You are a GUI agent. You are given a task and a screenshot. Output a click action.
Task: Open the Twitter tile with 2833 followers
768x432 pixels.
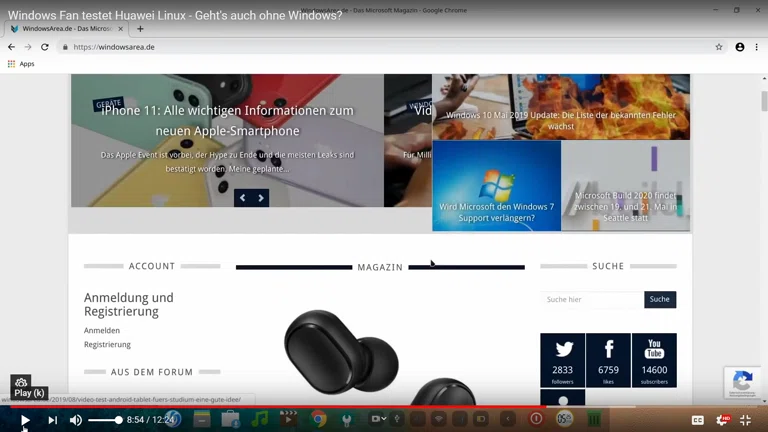(562, 360)
